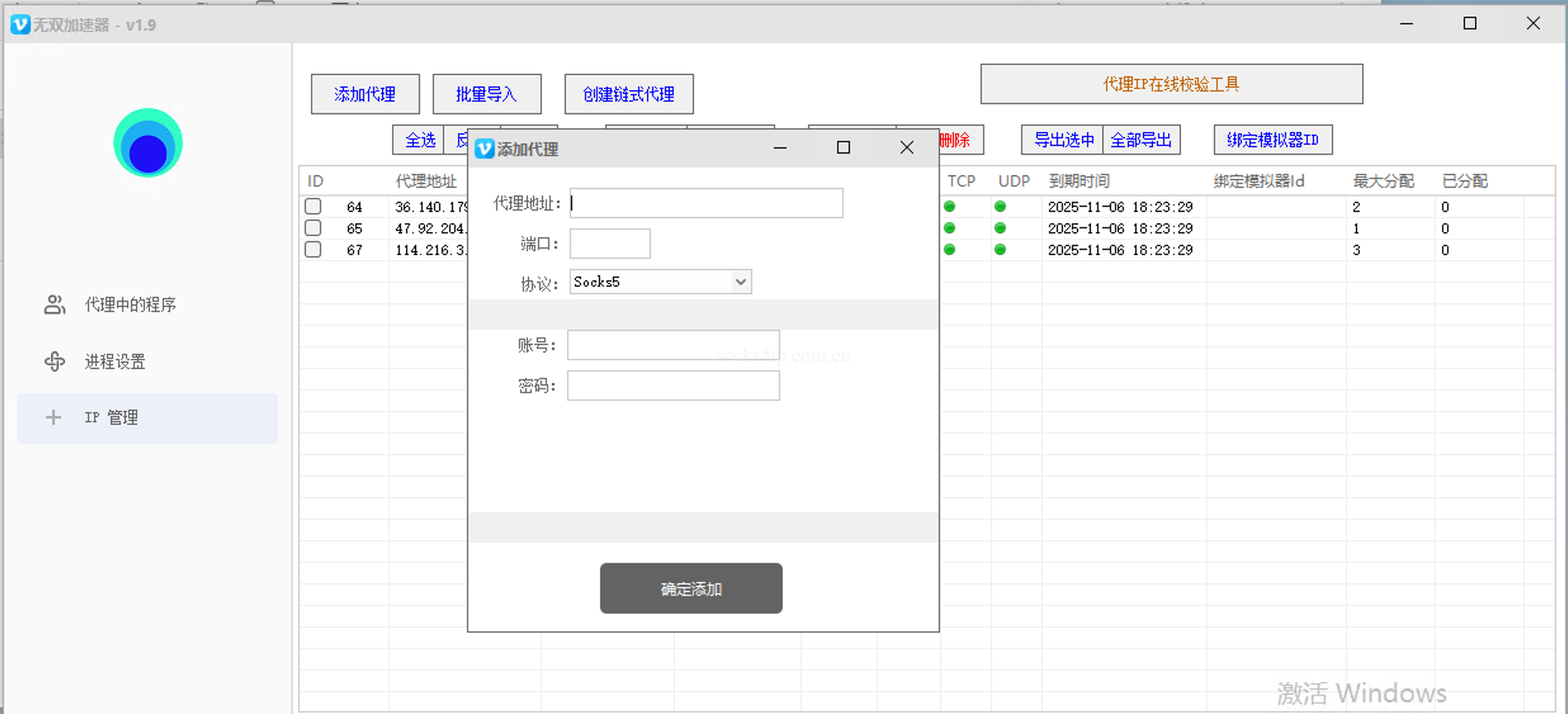Click the V logo on the 添加代理 dialog header
Screen dimensions: 1568x714
click(x=484, y=148)
